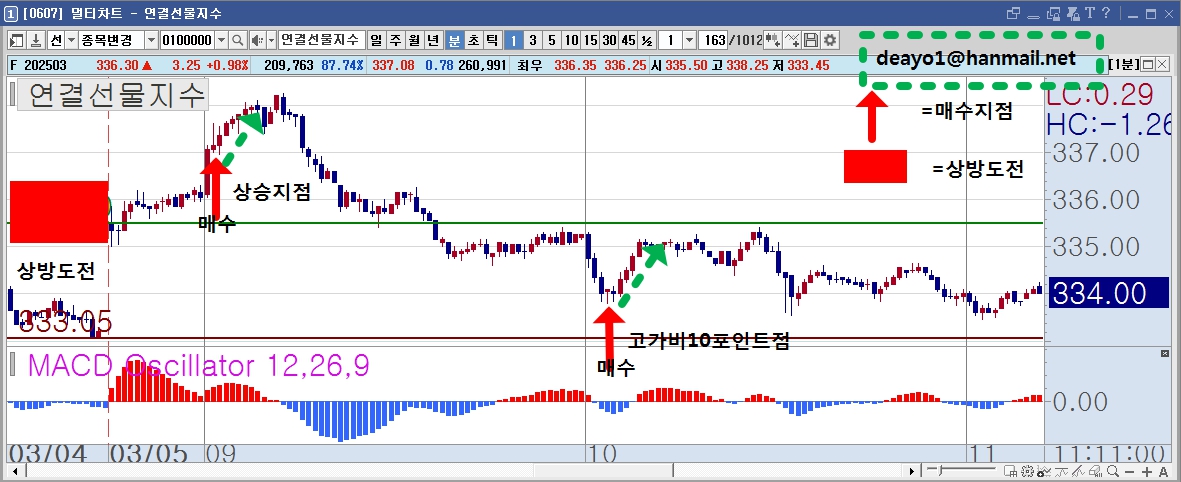This screenshot has height=482, width=1181.
Task: Close the 1분 chart pane
Action: pyautogui.click(x=1163, y=64)
